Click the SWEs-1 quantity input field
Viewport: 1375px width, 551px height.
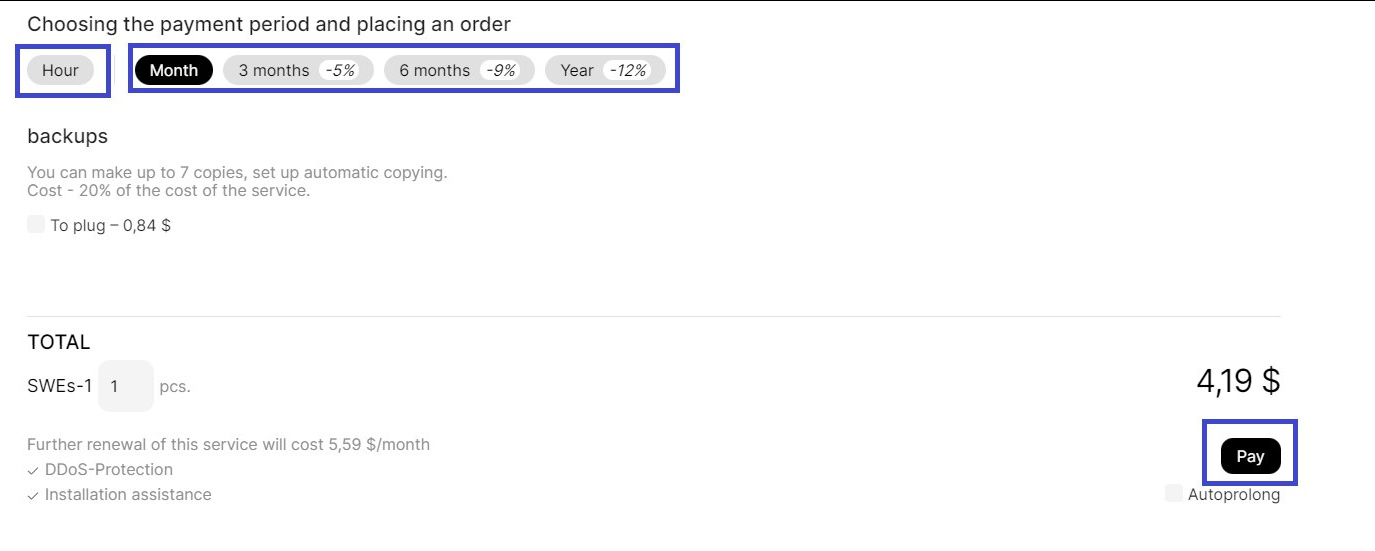pyautogui.click(x=125, y=386)
